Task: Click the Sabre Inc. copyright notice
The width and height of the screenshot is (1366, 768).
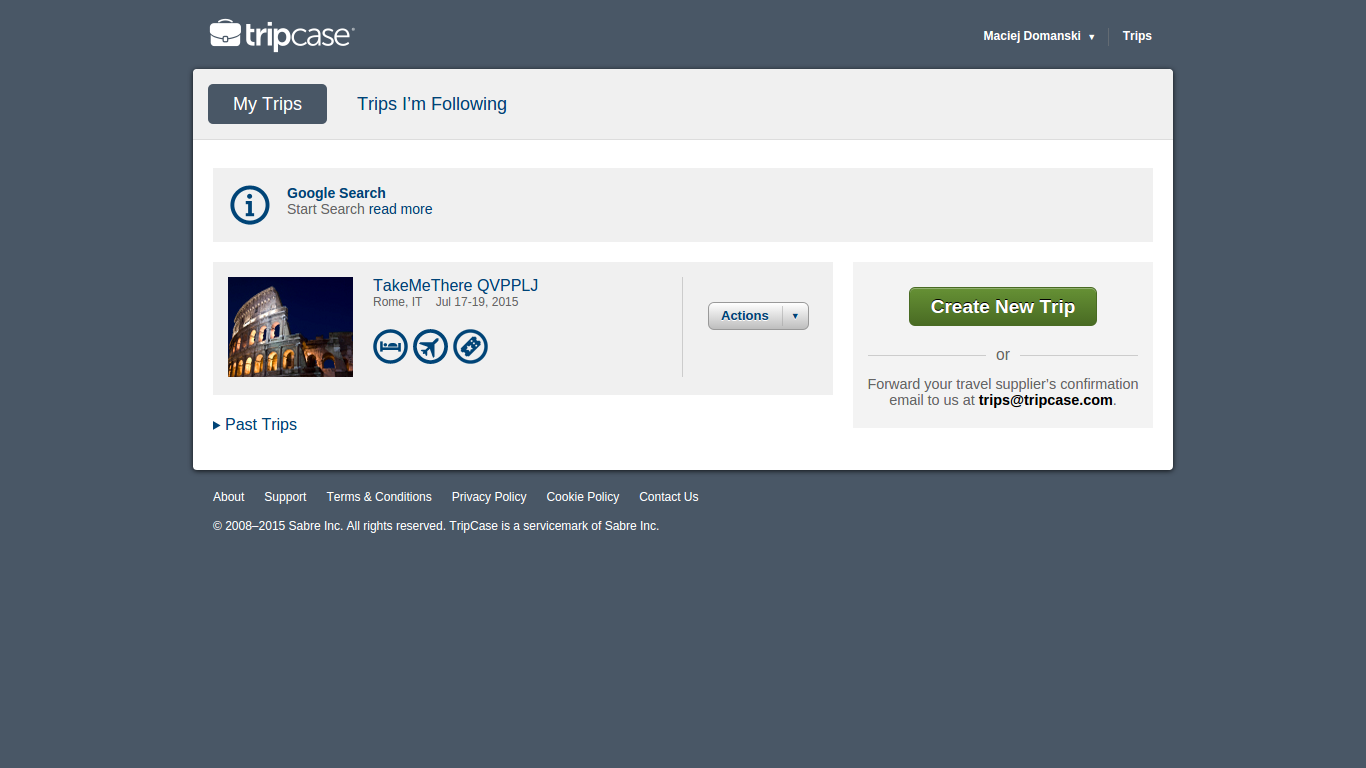Action: click(436, 526)
